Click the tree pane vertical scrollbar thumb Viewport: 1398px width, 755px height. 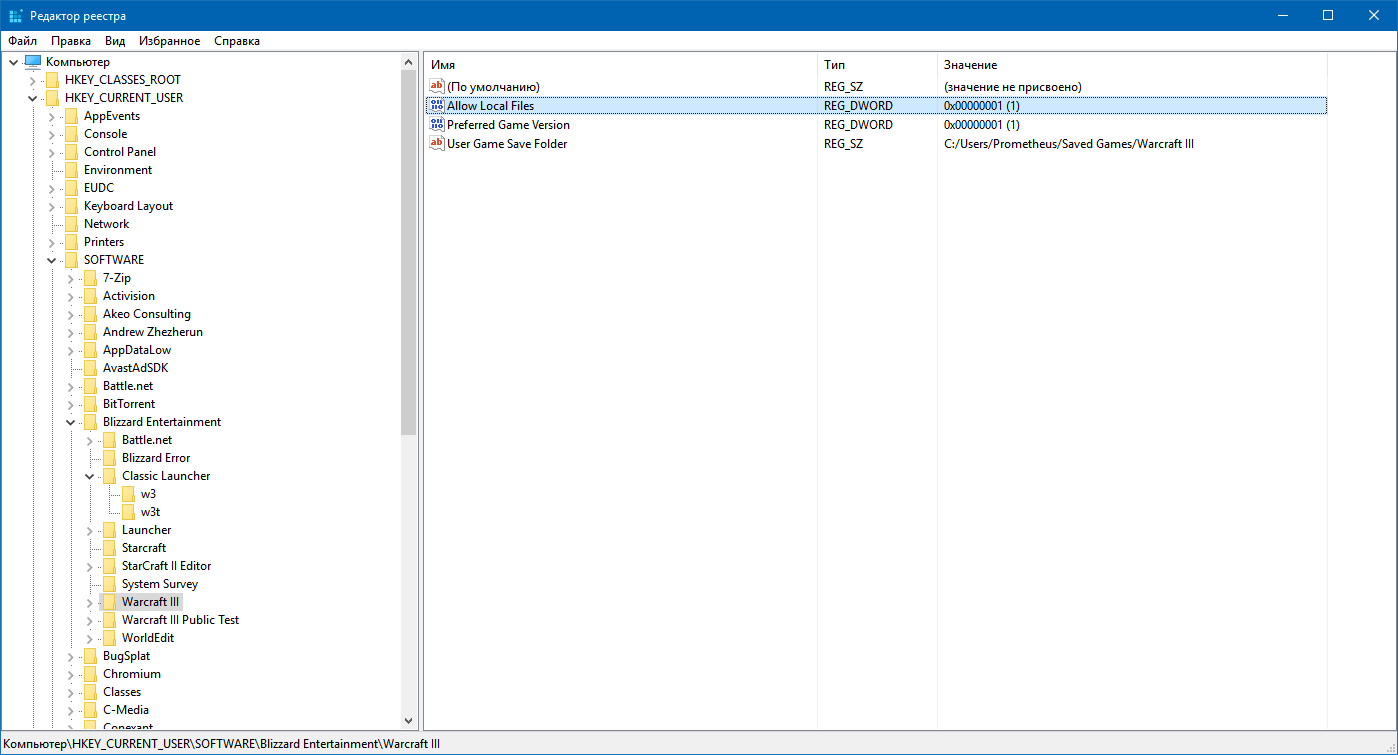(408, 253)
